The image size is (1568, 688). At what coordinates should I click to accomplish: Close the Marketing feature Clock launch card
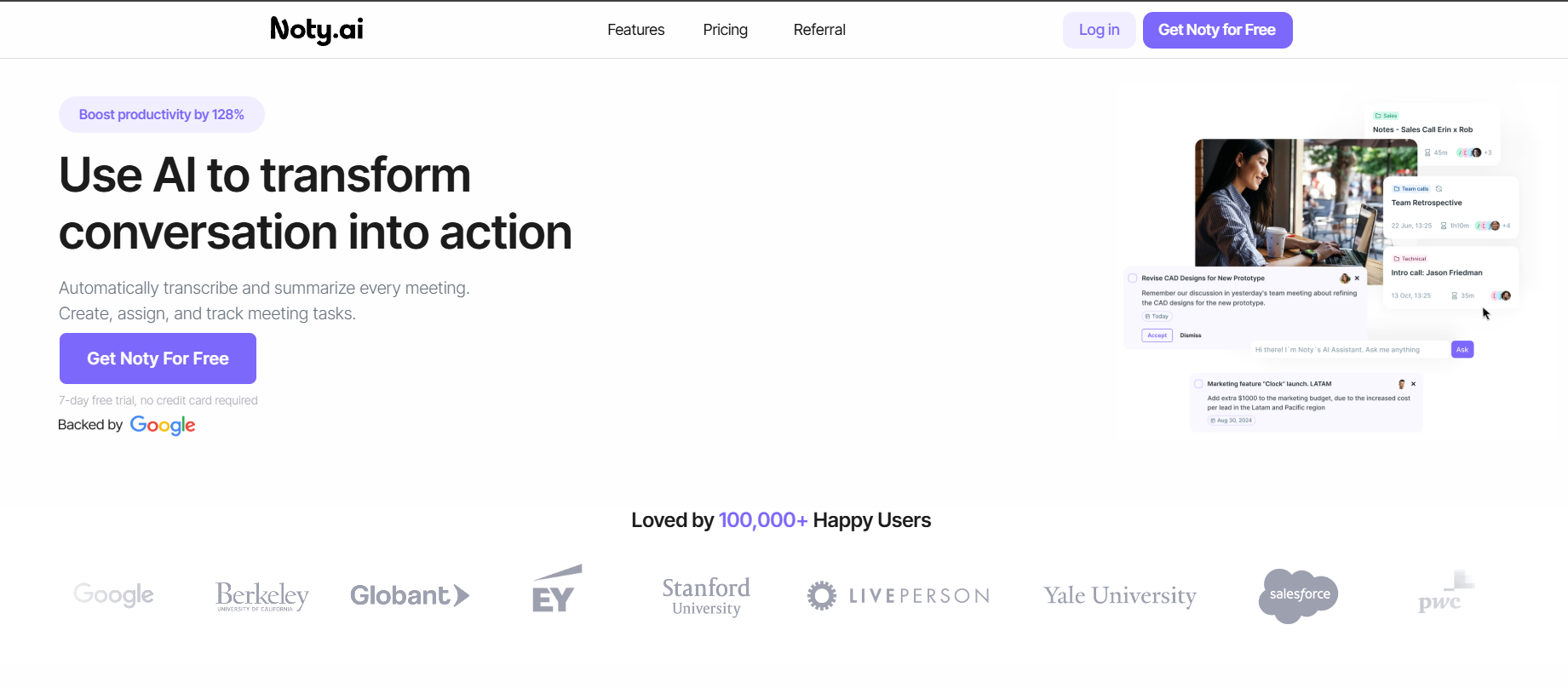pyautogui.click(x=1413, y=384)
